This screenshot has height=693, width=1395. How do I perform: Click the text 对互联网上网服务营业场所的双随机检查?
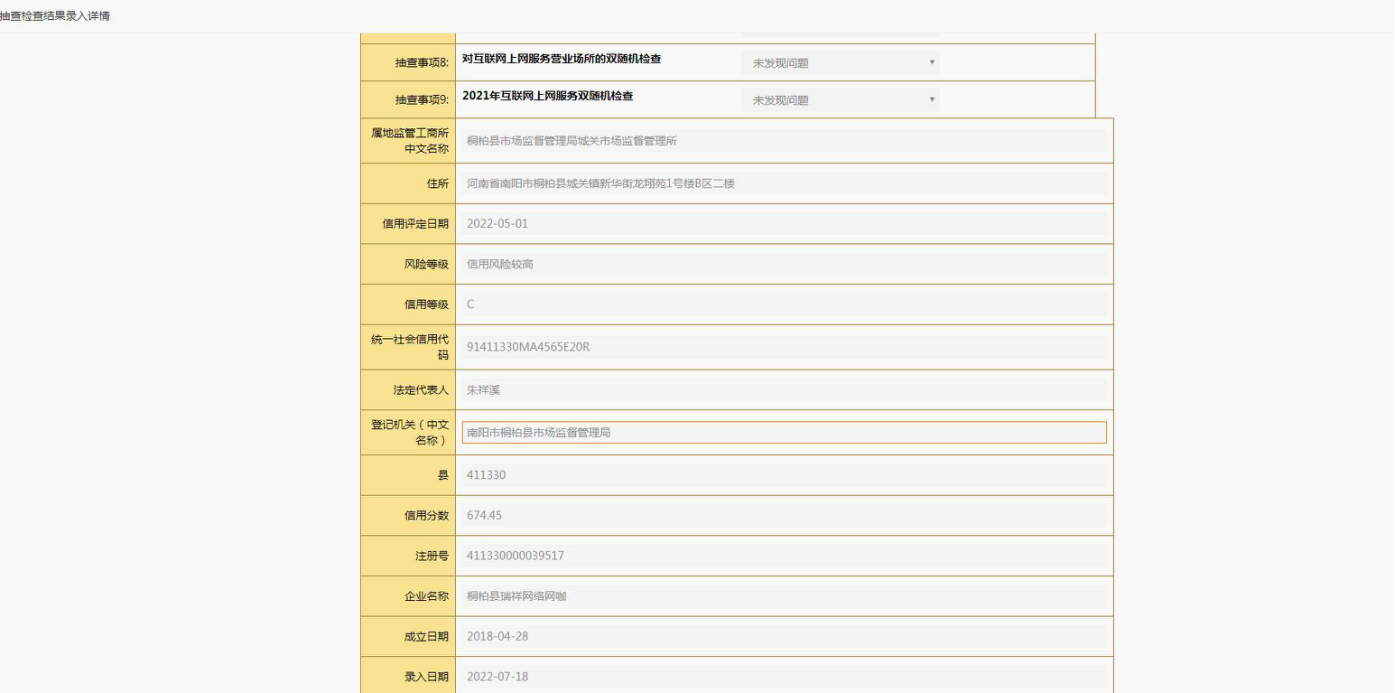click(561, 59)
